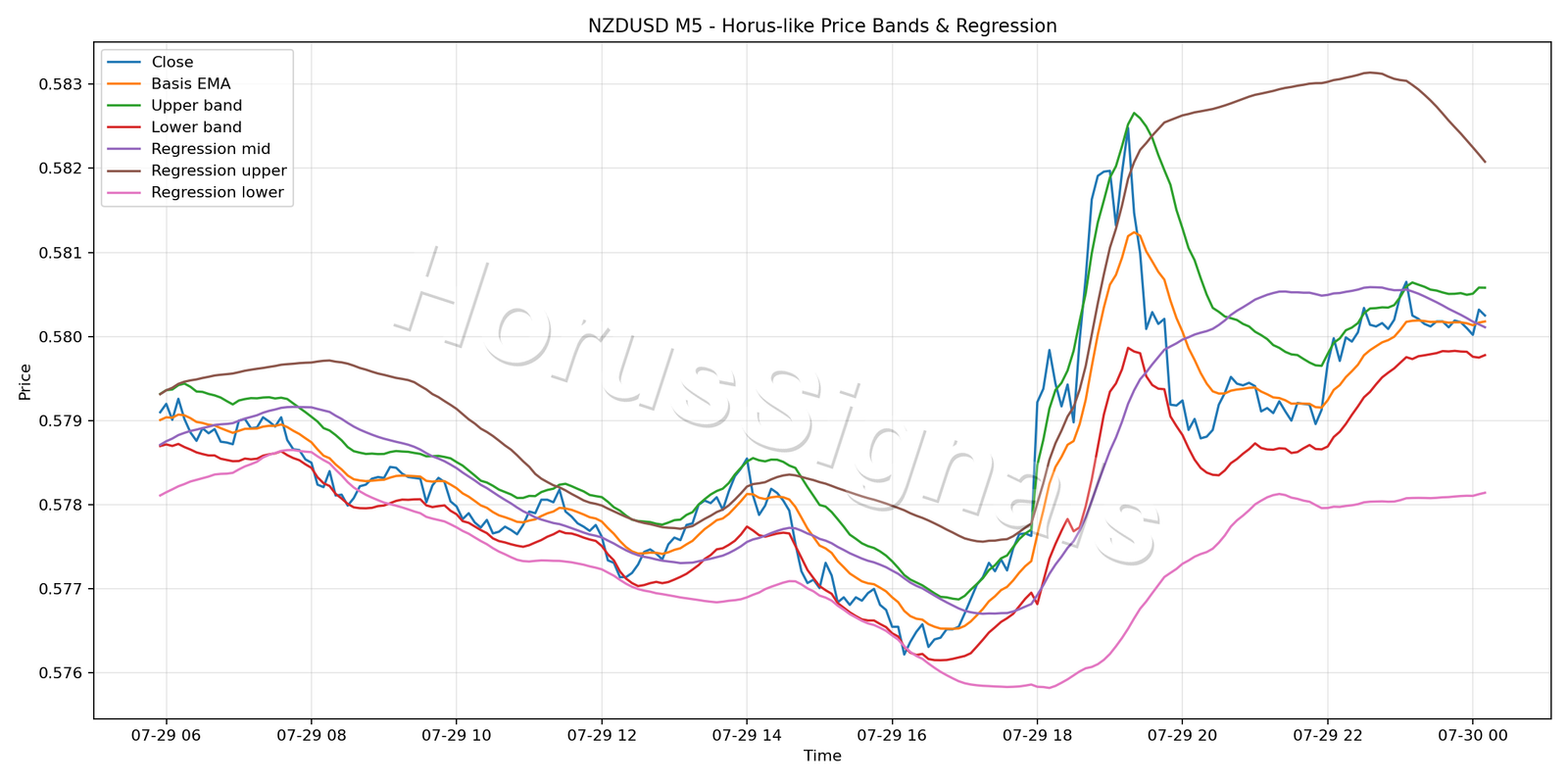Click the x-axis tick '07-29 12'

[x=602, y=735]
